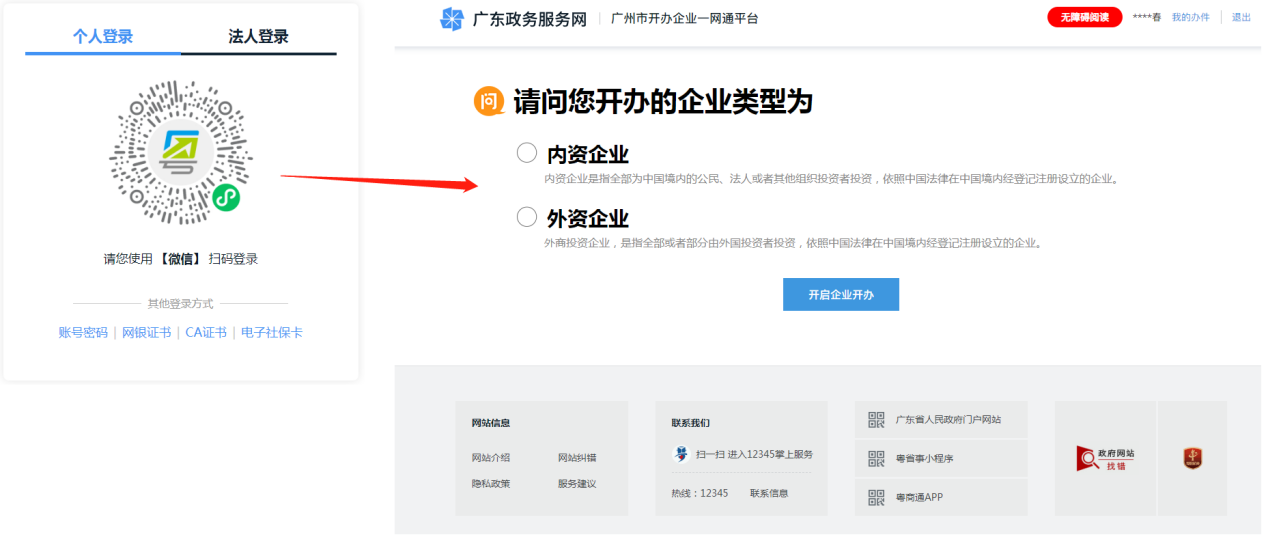Choose 电子社保卡 login method

click(x=272, y=333)
